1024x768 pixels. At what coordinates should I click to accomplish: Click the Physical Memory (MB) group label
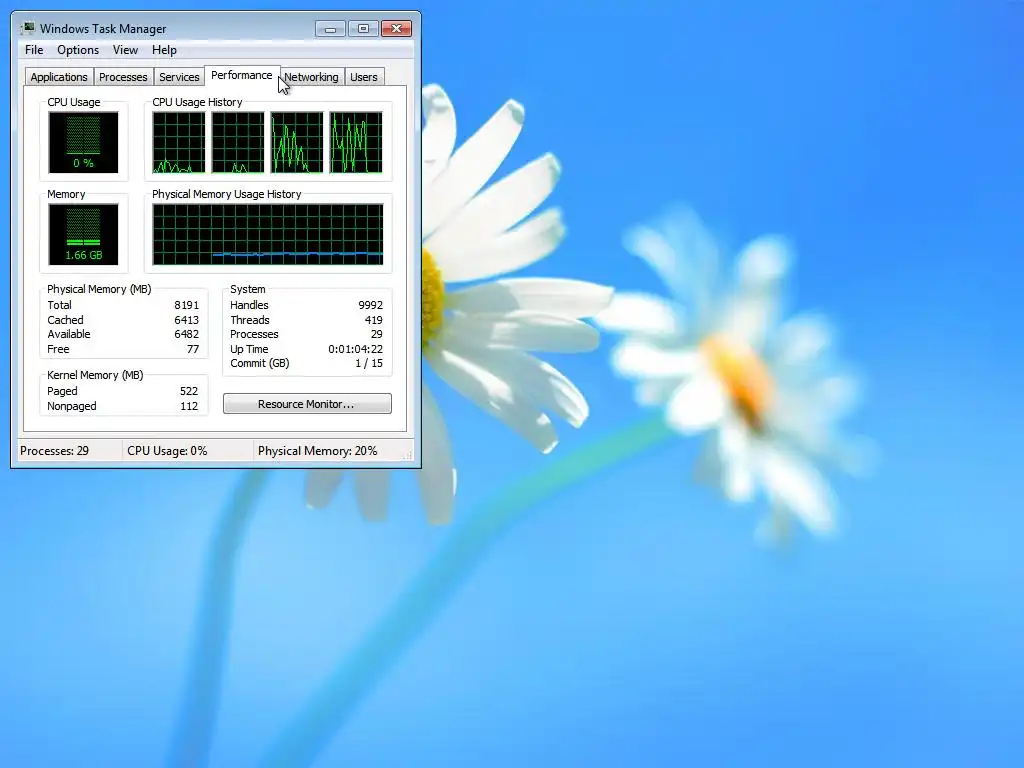pyautogui.click(x=99, y=289)
